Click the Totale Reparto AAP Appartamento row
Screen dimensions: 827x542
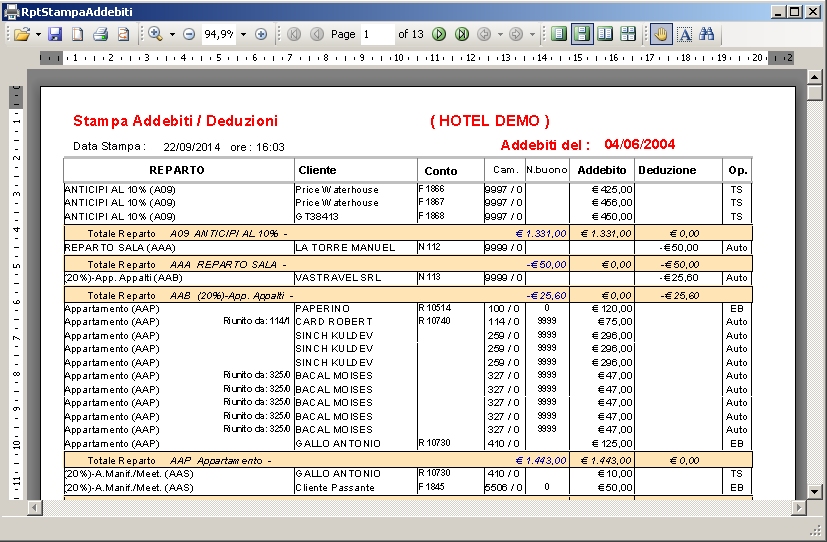(x=408, y=460)
